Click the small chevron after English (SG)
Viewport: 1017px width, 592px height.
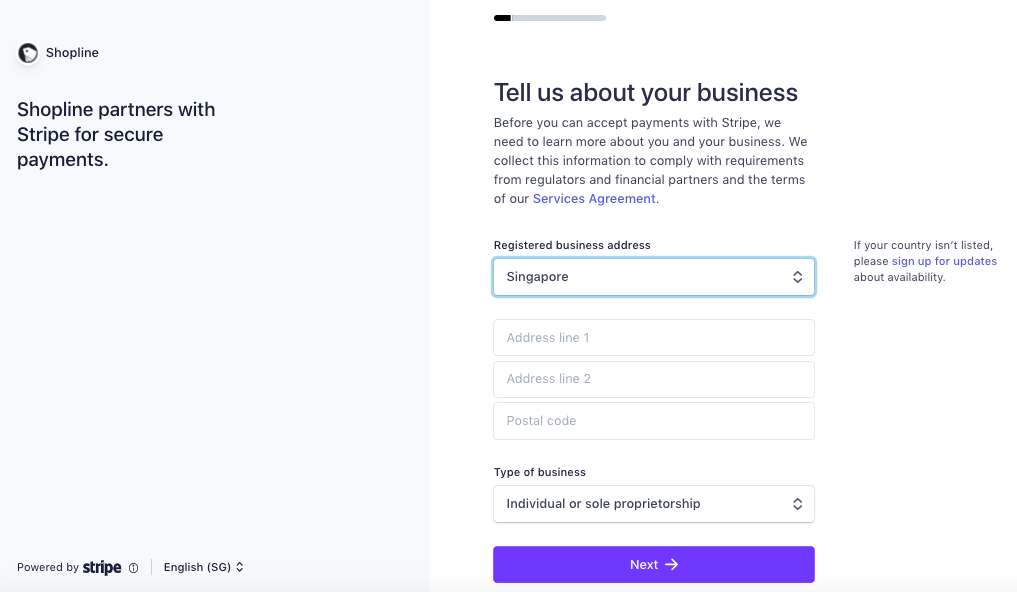(x=239, y=567)
